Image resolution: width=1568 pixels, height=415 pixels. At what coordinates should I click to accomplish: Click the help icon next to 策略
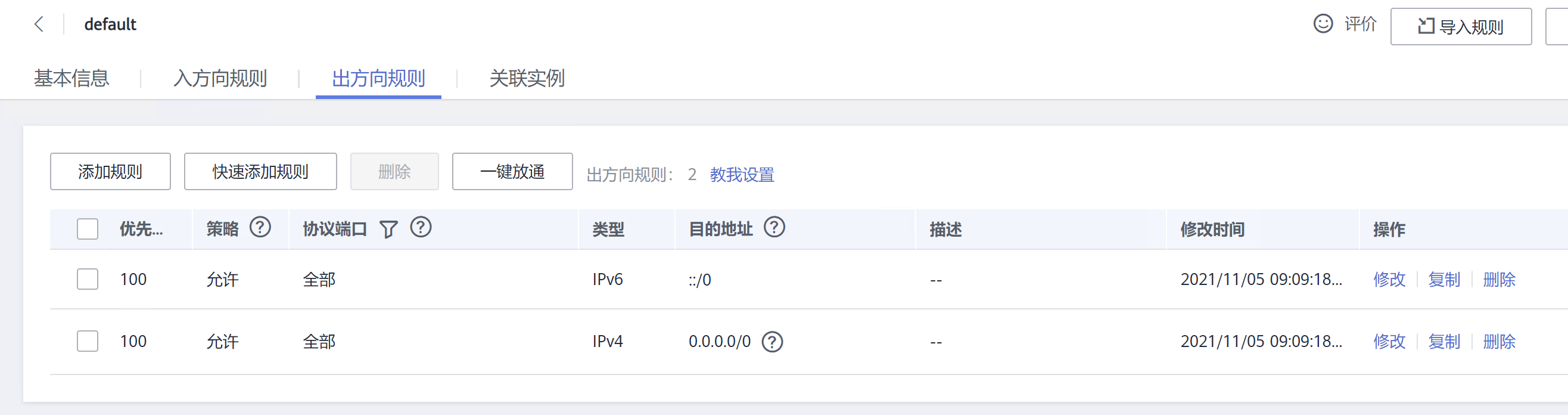(x=260, y=227)
